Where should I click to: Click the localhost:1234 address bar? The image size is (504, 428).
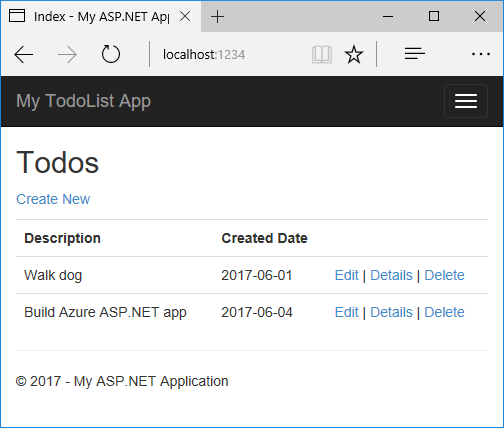tap(204, 54)
